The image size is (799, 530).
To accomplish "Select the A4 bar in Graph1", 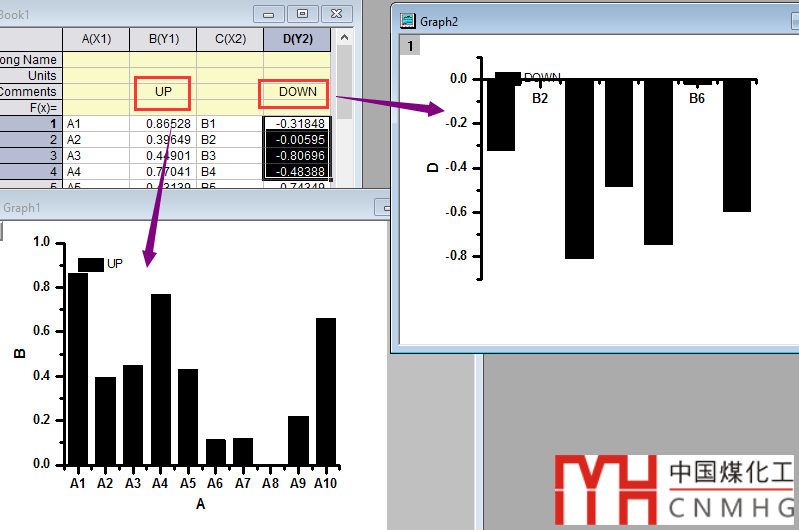I will (x=161, y=380).
